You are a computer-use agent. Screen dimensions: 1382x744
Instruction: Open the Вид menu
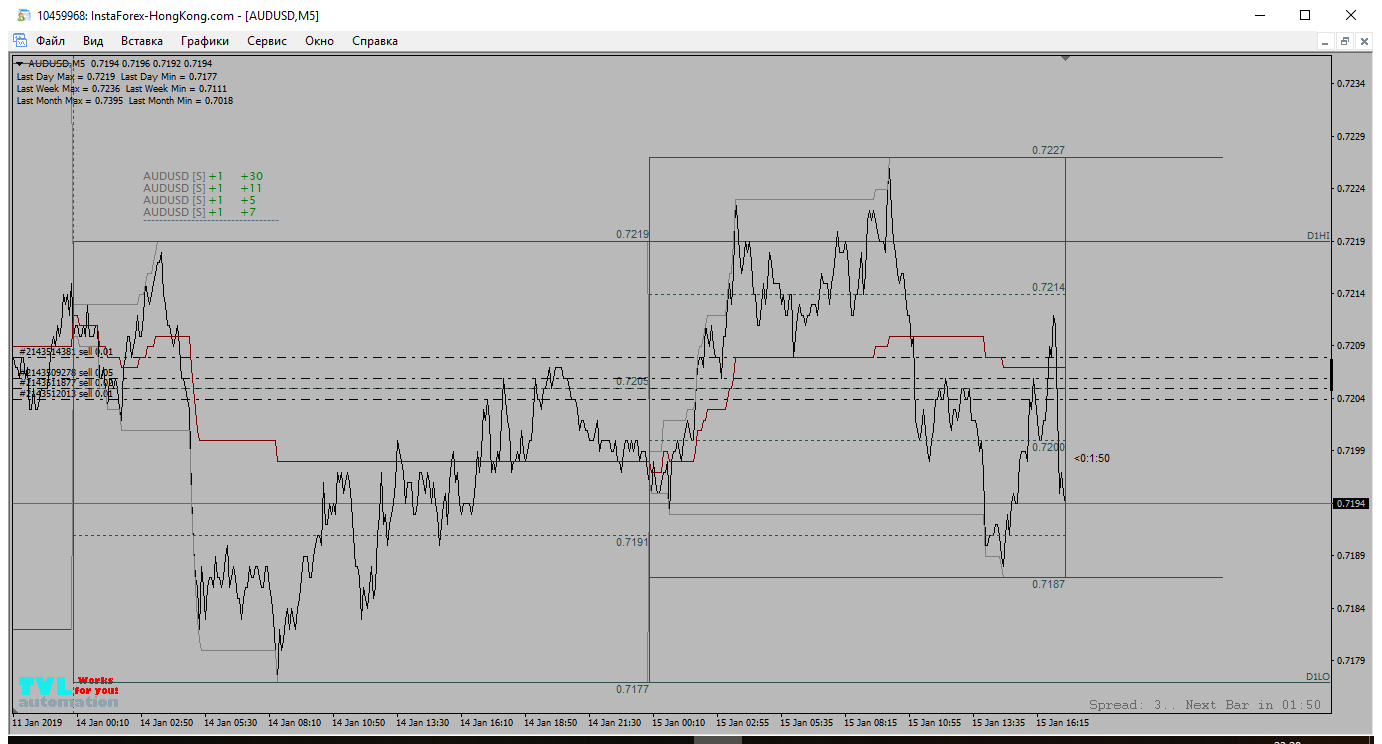[x=93, y=41]
